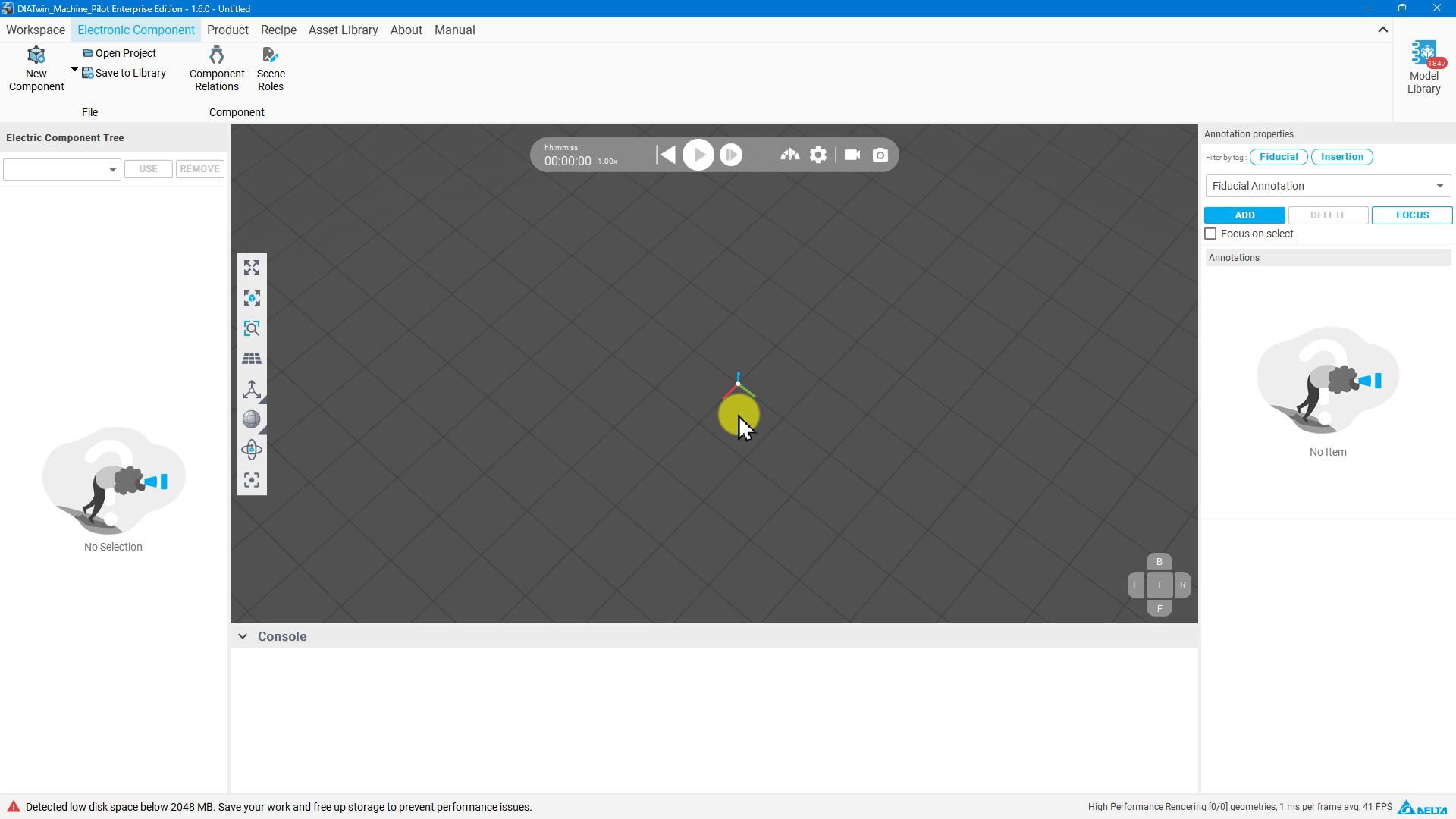Image resolution: width=1456 pixels, height=819 pixels.
Task: Click the fit-selected object icon
Action: point(252,298)
